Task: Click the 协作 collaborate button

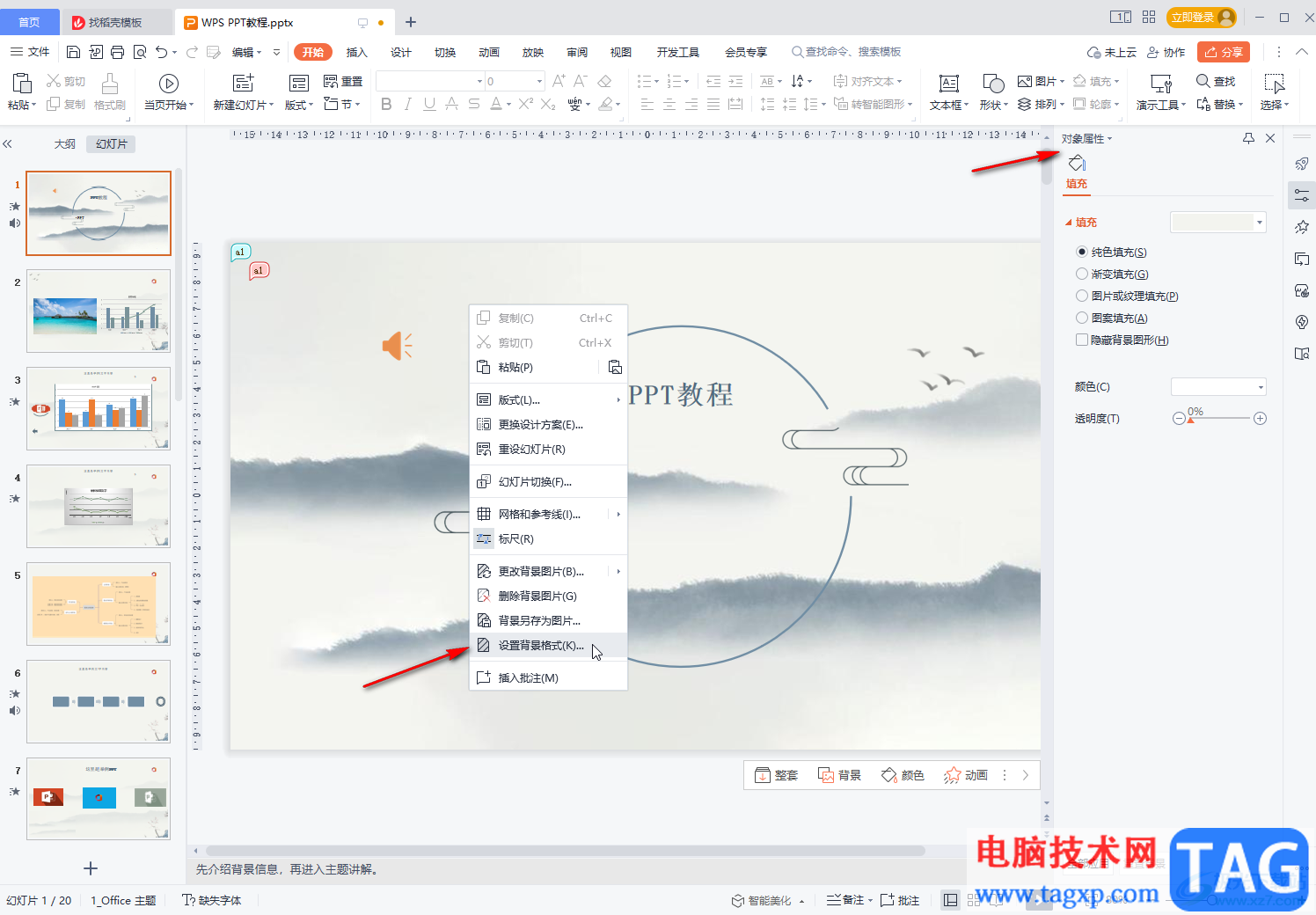Action: 1166,52
